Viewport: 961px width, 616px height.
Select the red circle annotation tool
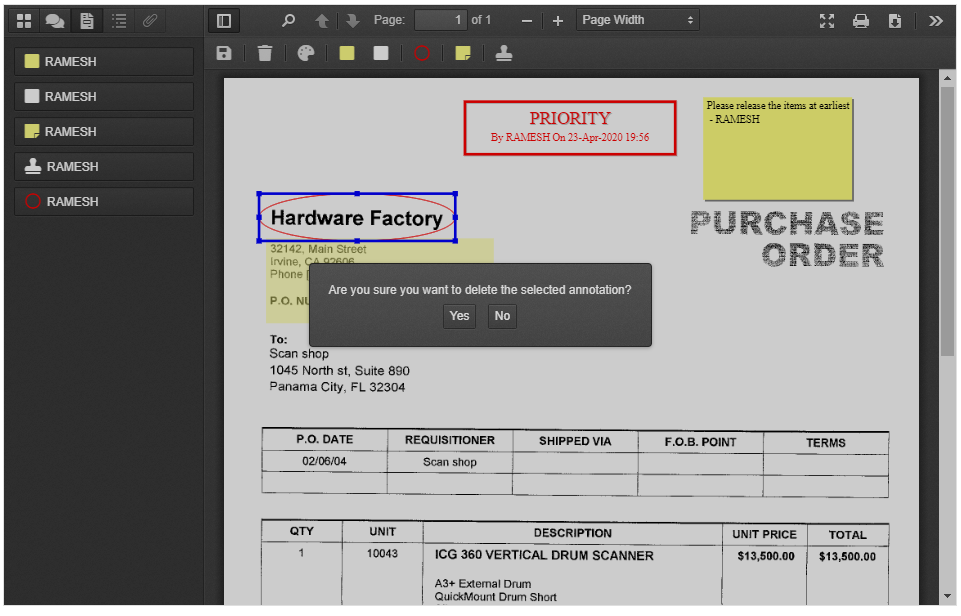pos(422,53)
